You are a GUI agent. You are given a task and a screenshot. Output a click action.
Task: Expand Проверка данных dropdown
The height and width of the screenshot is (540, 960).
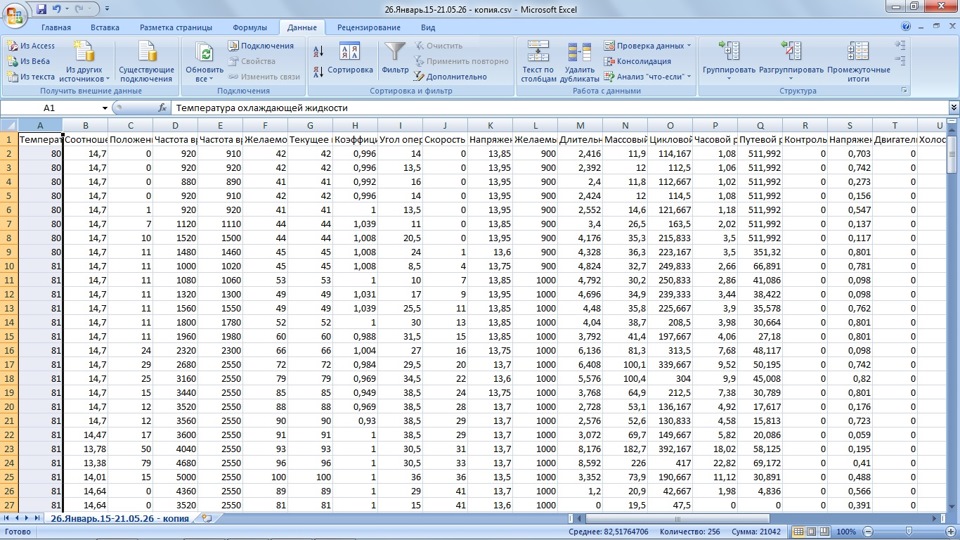[x=689, y=46]
